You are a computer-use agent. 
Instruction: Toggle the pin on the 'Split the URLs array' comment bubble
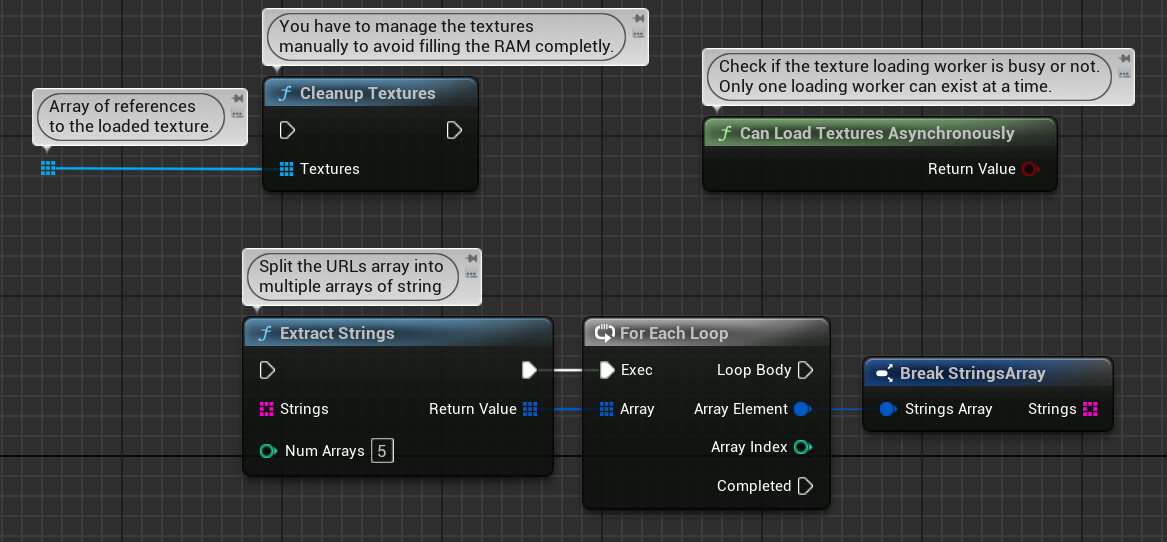[x=471, y=259]
